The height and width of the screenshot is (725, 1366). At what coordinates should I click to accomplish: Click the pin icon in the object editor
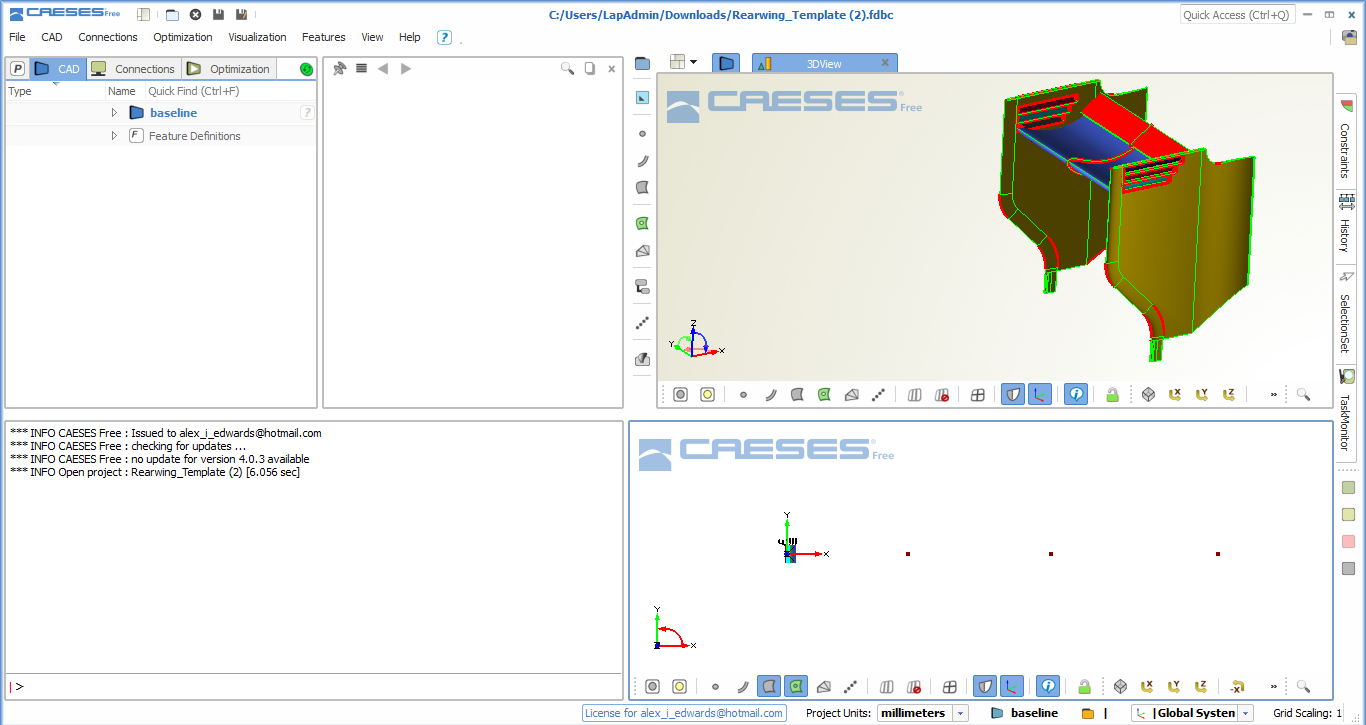[340, 68]
